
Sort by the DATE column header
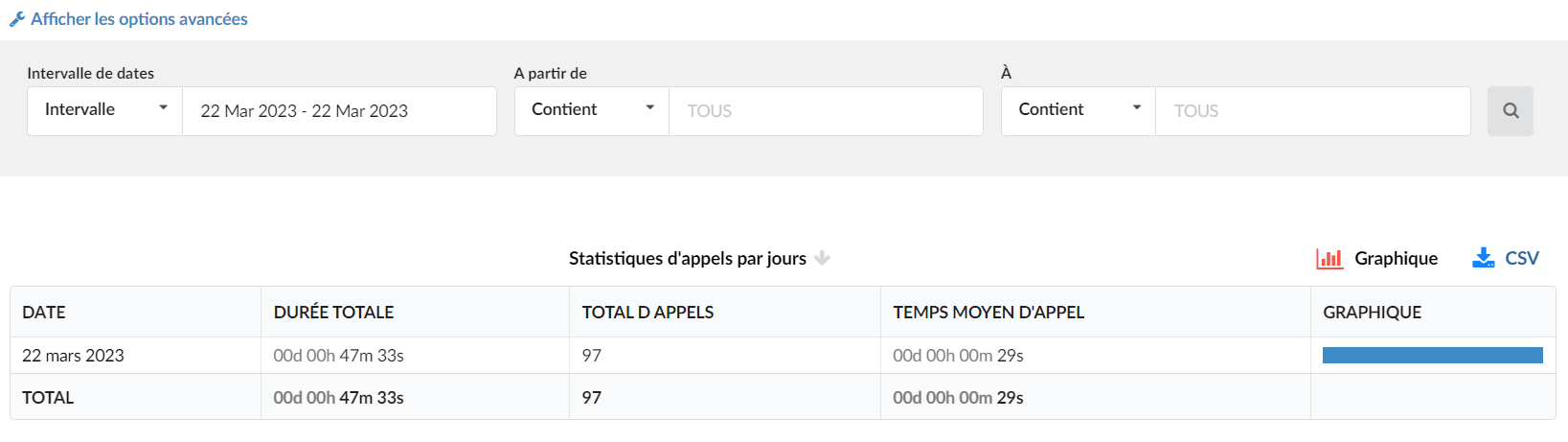pos(44,313)
